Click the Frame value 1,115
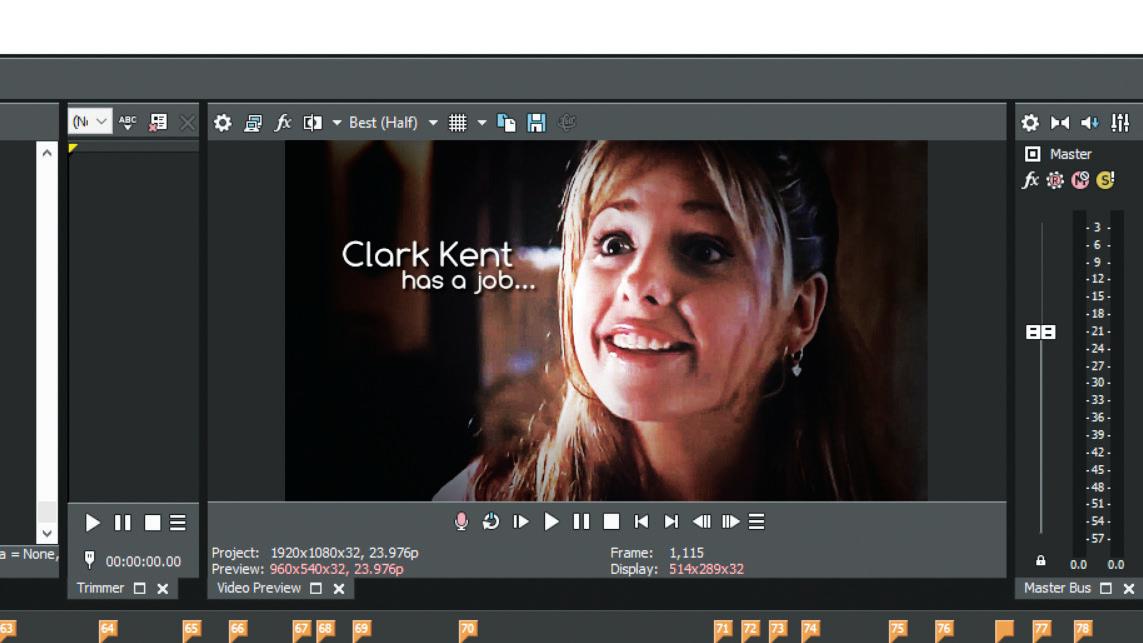The width and height of the screenshot is (1143, 643). pyautogui.click(x=687, y=553)
